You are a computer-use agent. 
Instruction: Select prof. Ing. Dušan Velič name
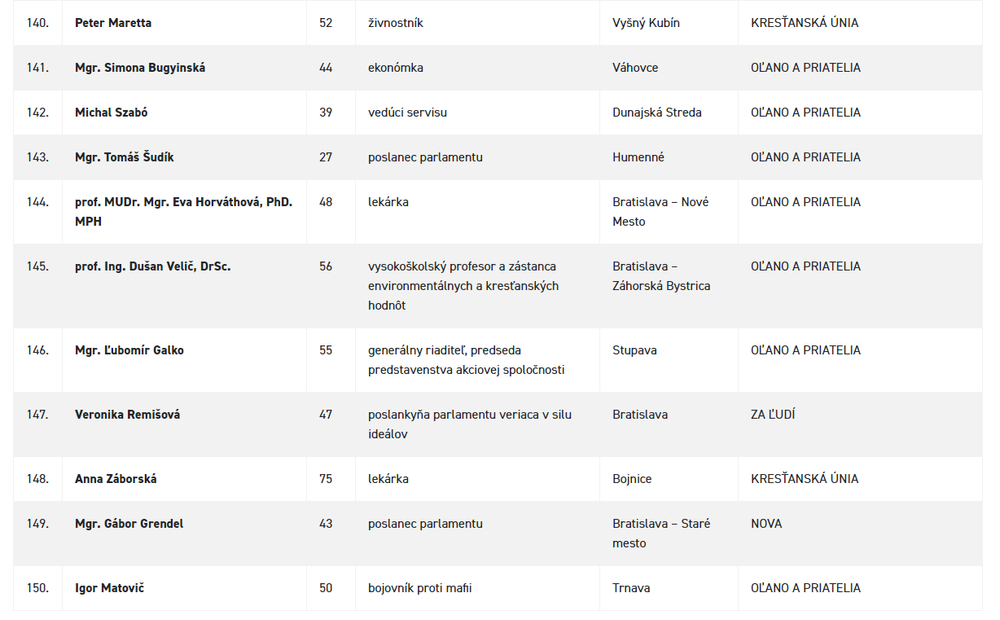(x=152, y=267)
